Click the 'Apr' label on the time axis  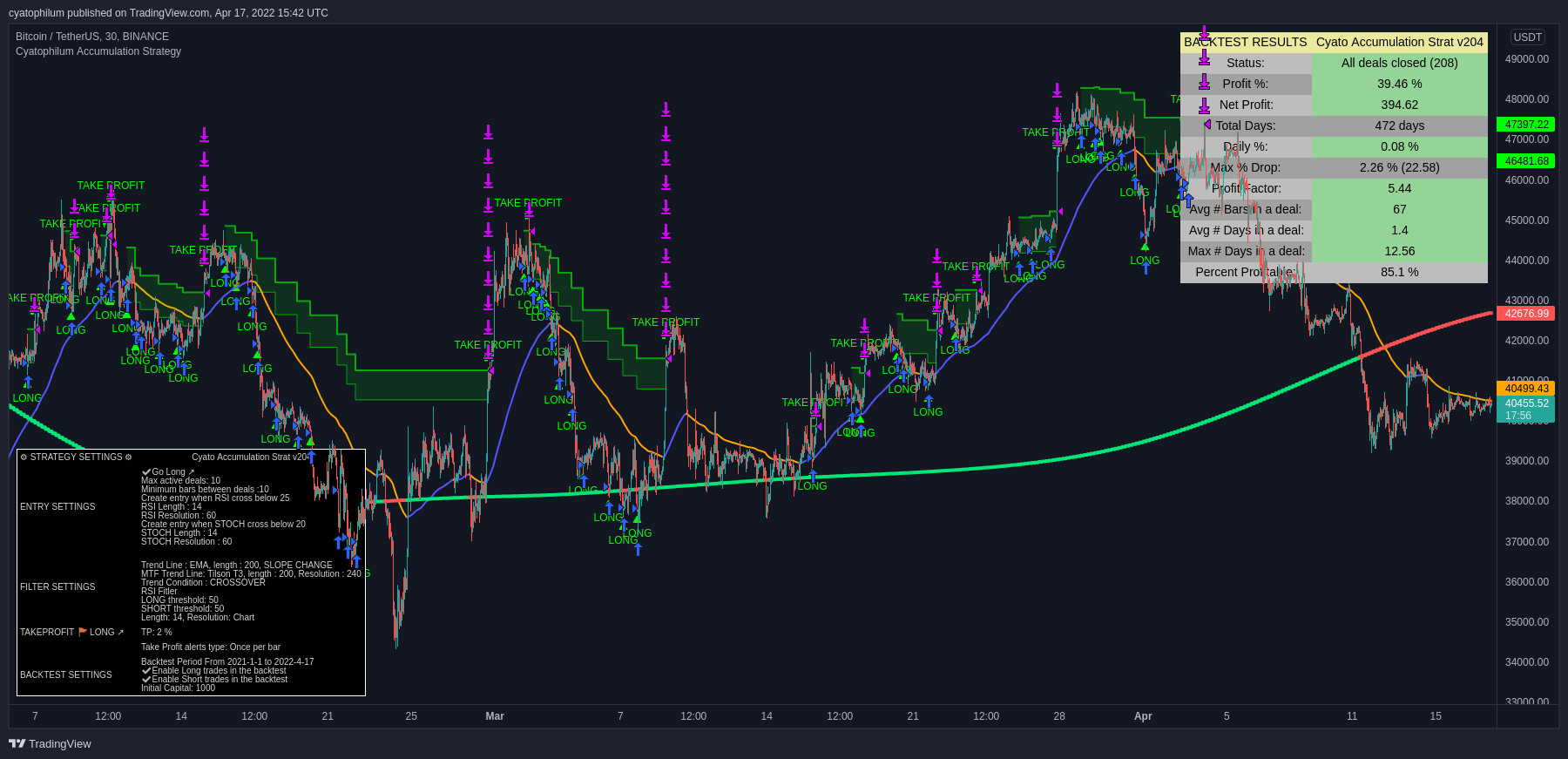click(x=1143, y=716)
